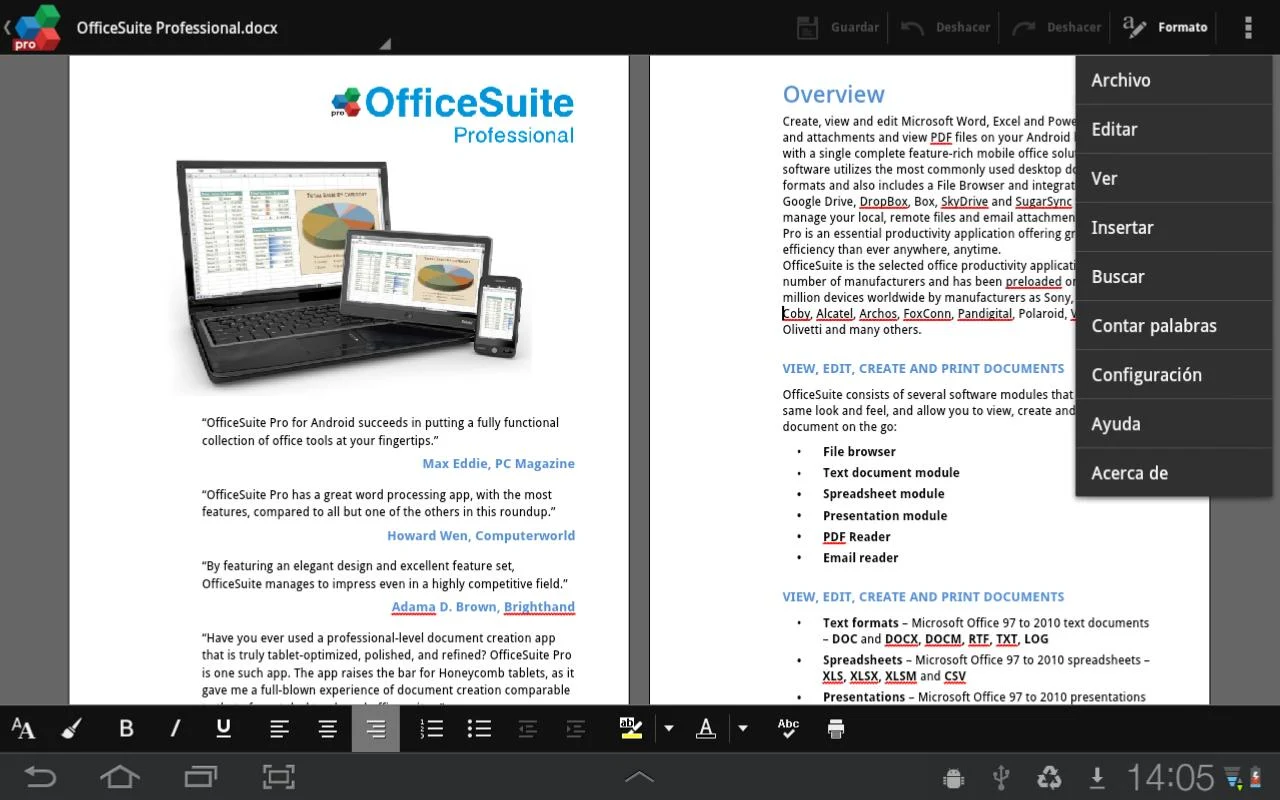Click the OfficeSuite Professional logo on the page
The image size is (1280, 800).
tap(453, 115)
